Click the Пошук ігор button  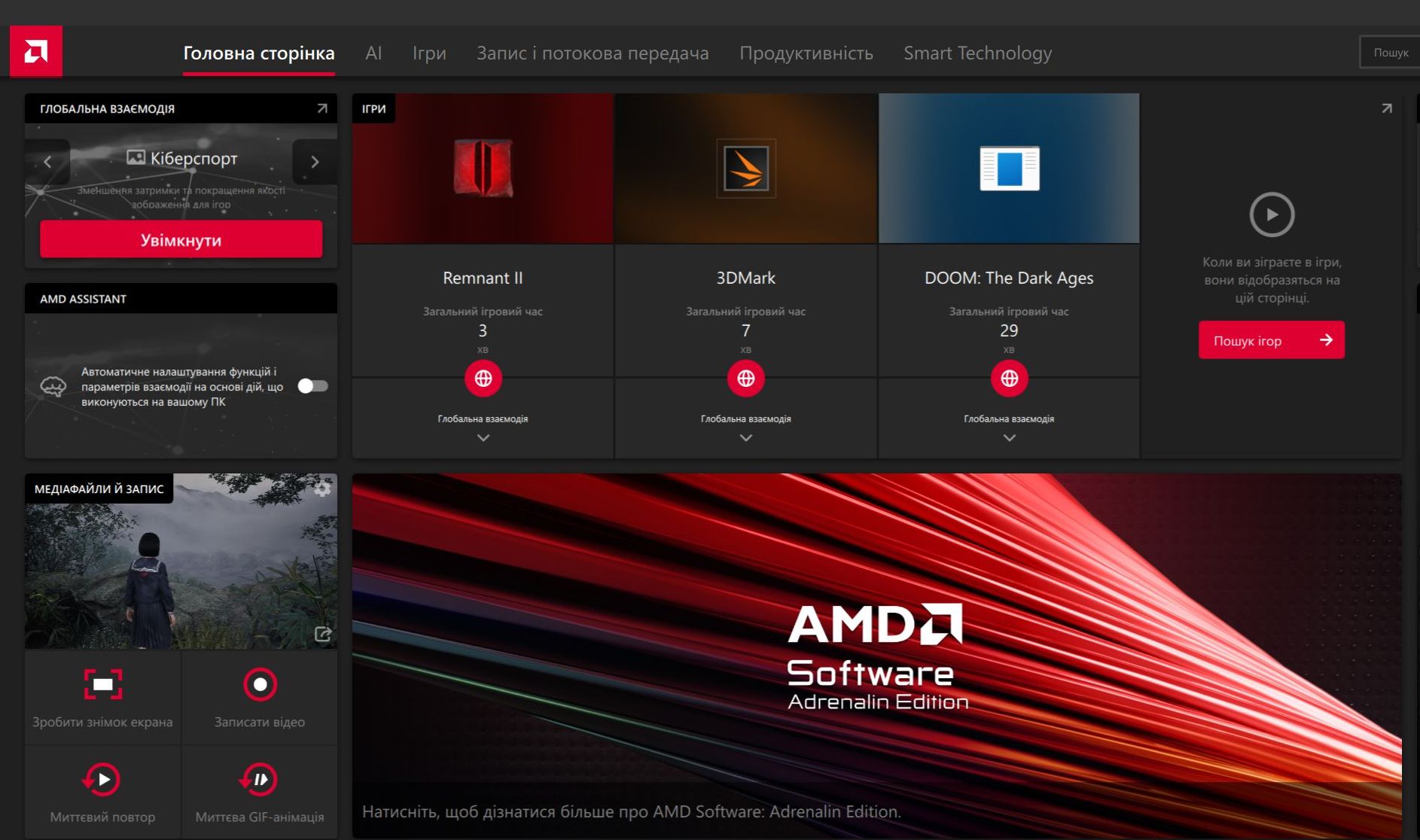[1271, 340]
